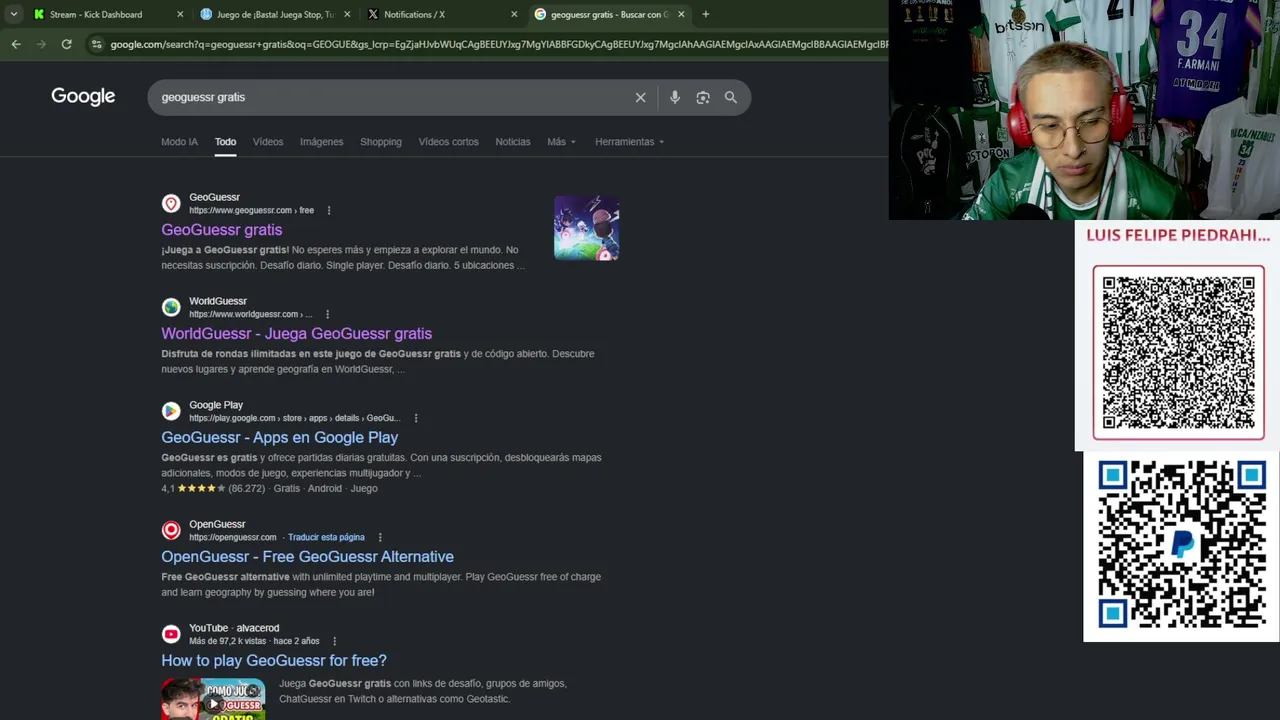
Task: Click the GeoGuessr URL text geoguessr.com › free
Action: 251,210
